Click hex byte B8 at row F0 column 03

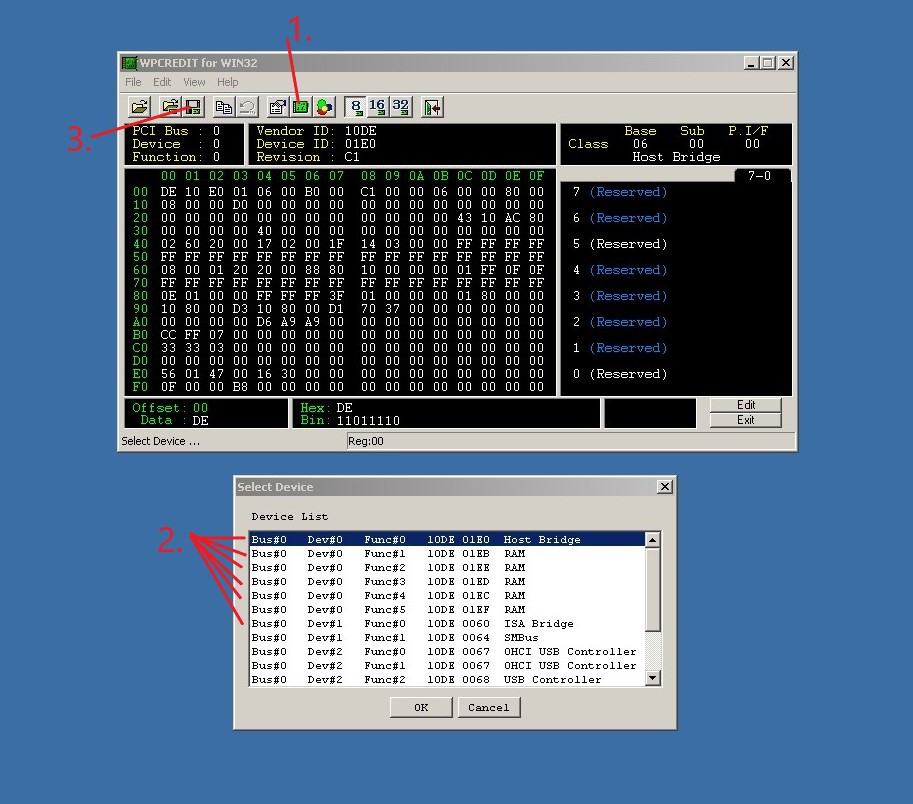240,387
